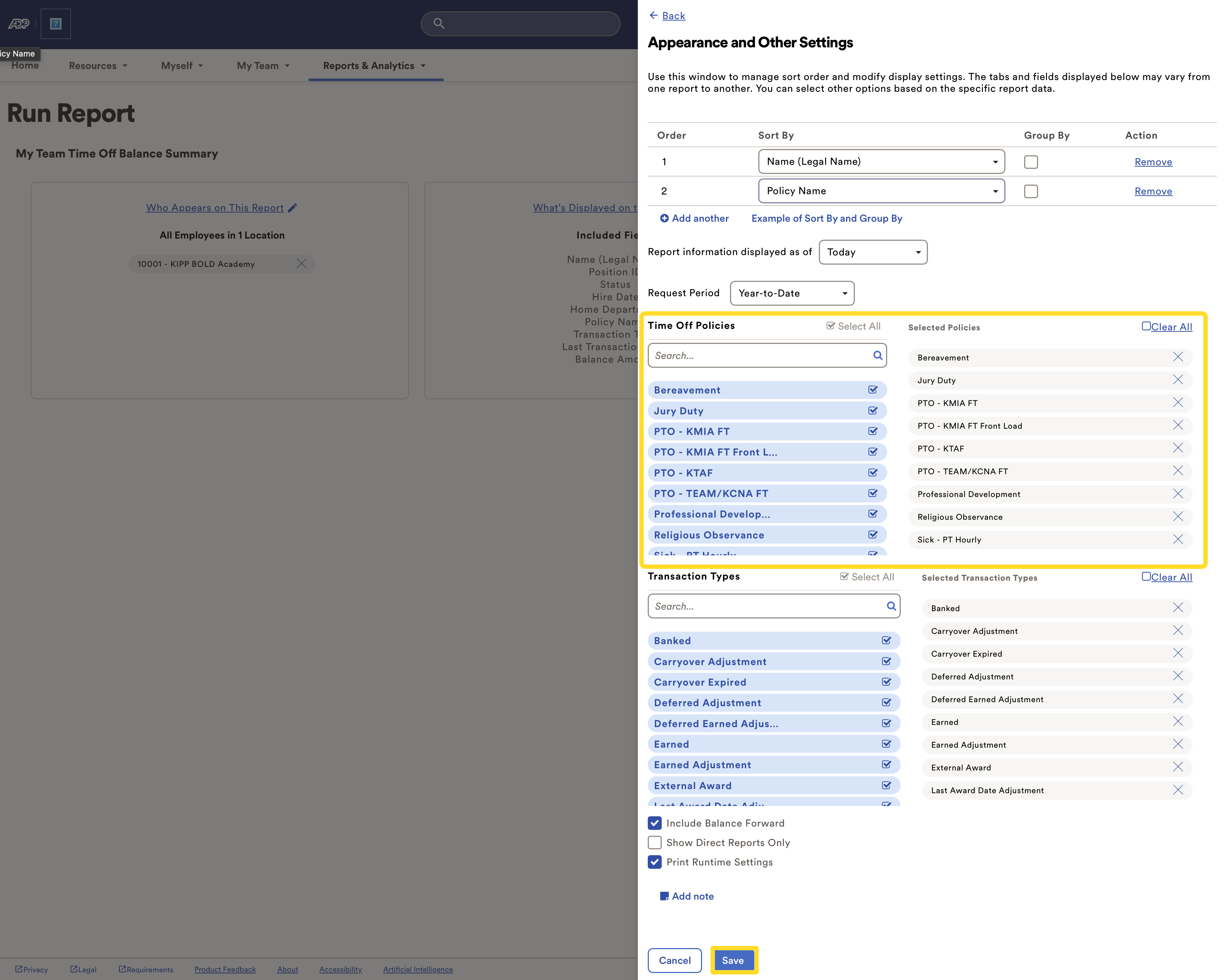The height and width of the screenshot is (980, 1225).
Task: Toggle the Include Balance Forward checkbox
Action: (655, 823)
